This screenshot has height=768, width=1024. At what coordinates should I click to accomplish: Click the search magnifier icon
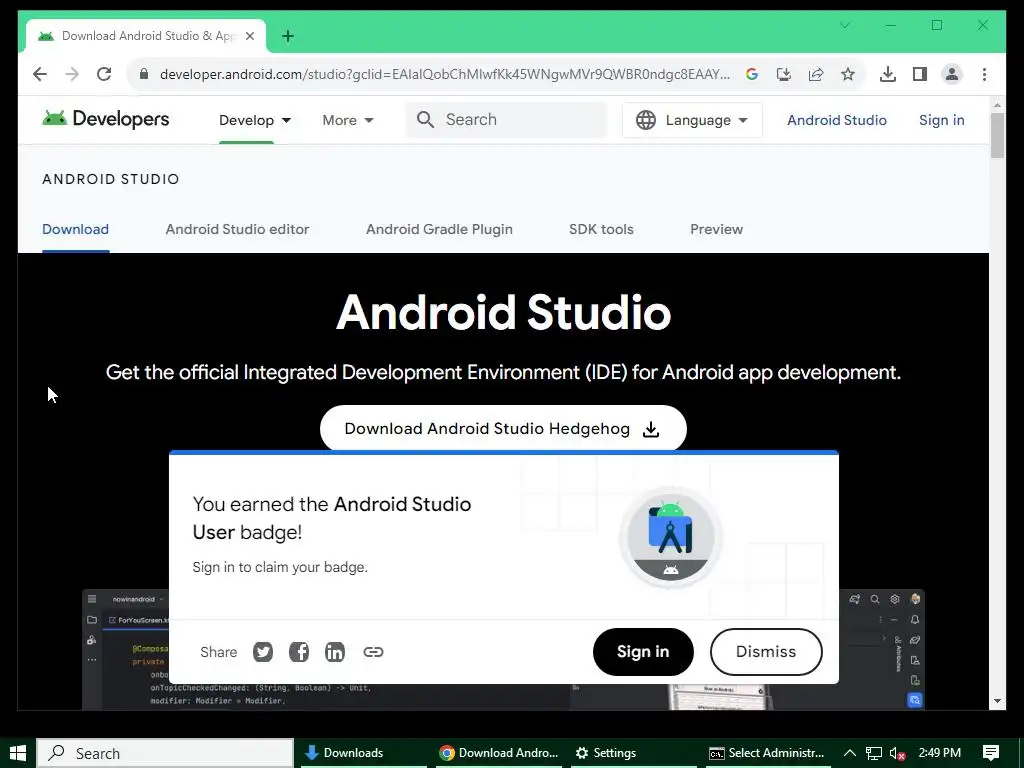425,120
